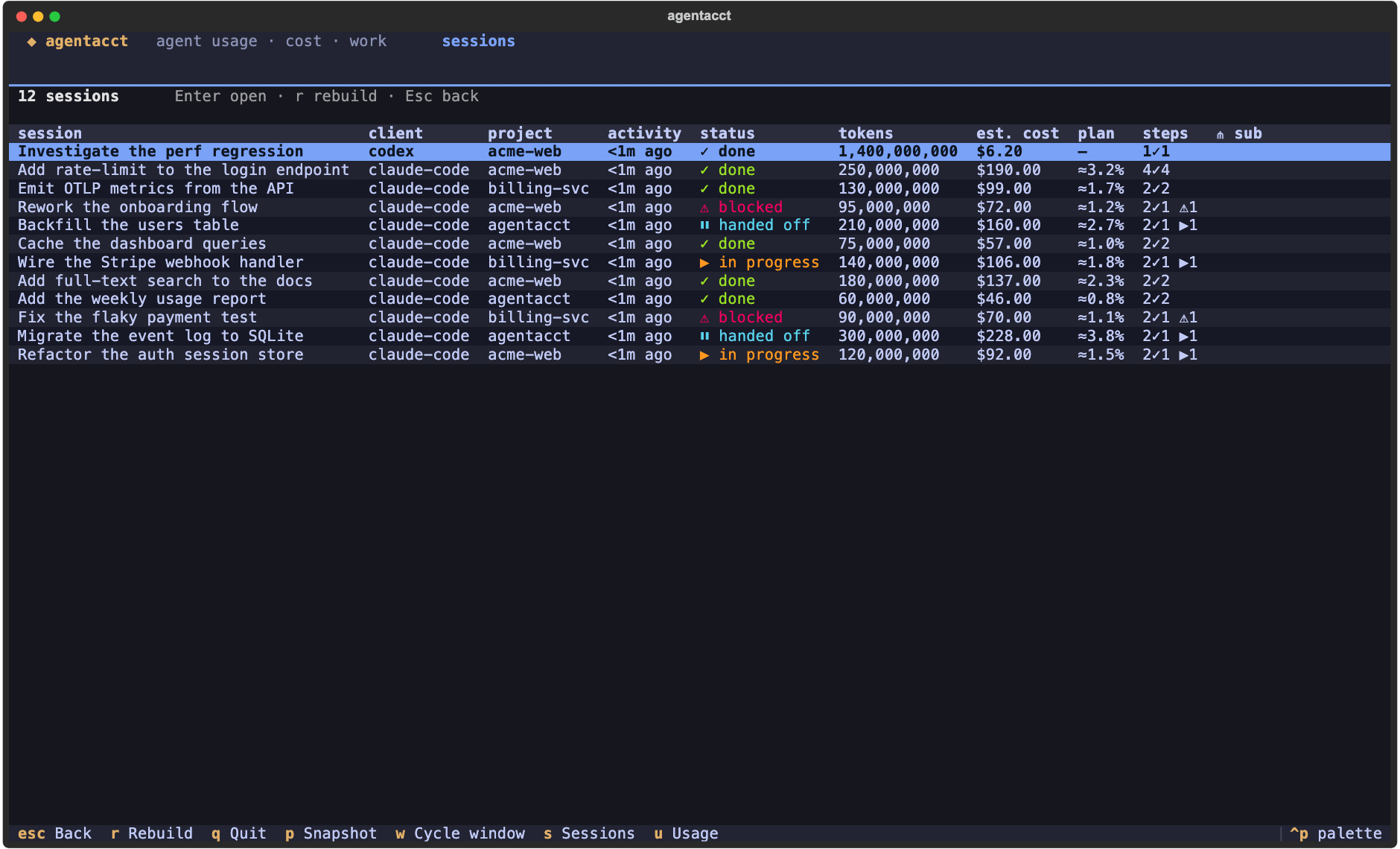Click the p Snapshot footer shortcut
The image size is (1400, 849).
(x=331, y=834)
